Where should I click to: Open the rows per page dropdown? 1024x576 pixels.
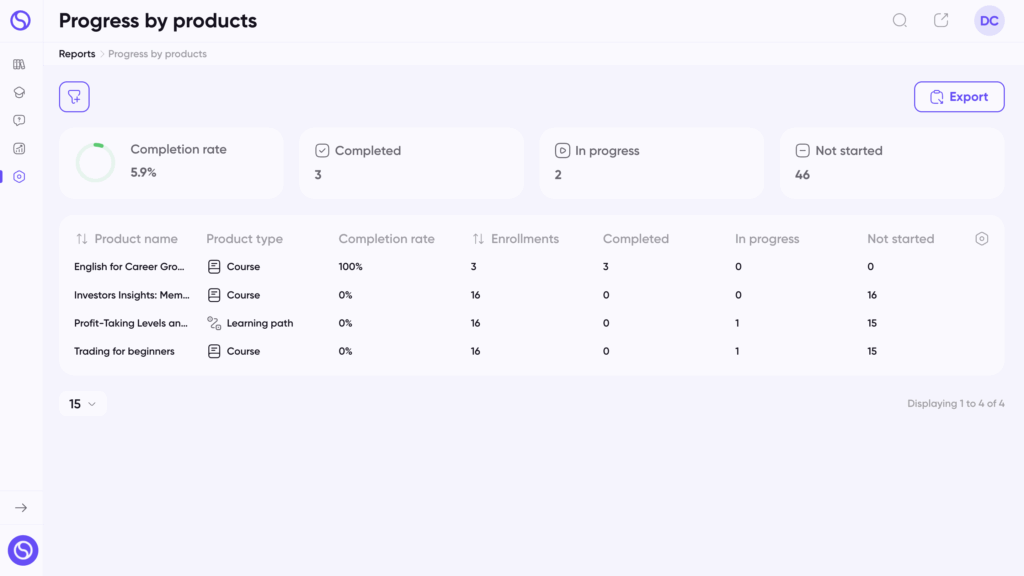point(82,404)
